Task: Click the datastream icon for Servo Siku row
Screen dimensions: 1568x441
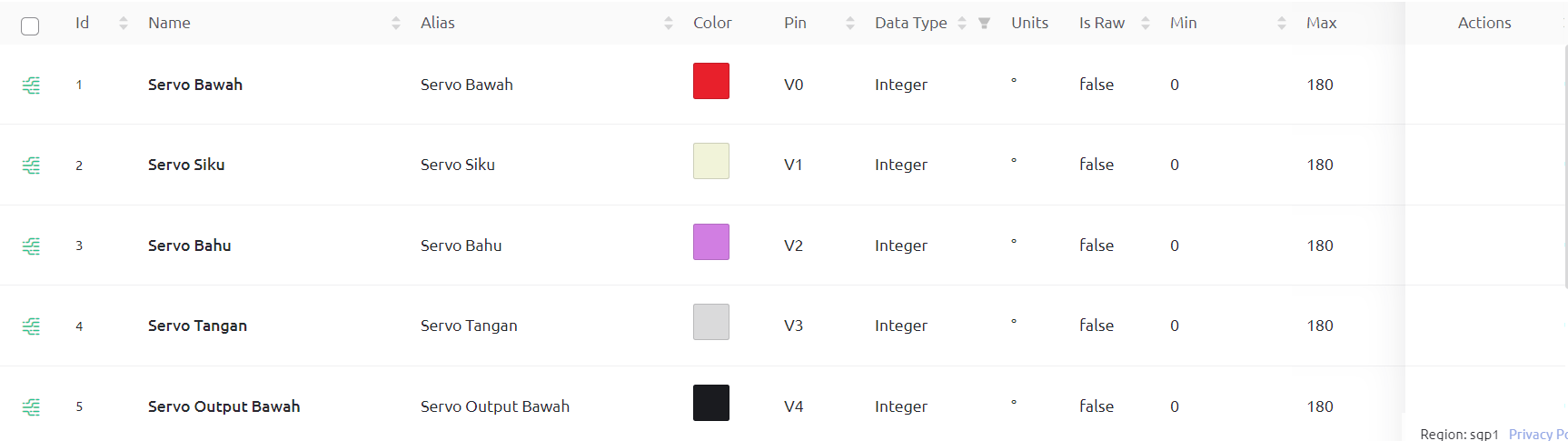Action: point(31,165)
